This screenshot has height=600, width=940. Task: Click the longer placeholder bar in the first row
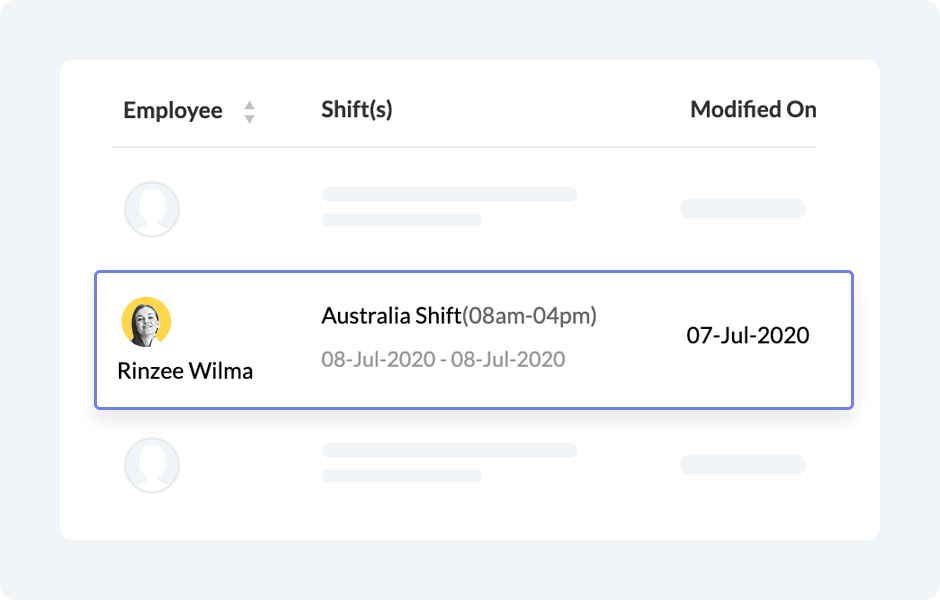pos(449,195)
